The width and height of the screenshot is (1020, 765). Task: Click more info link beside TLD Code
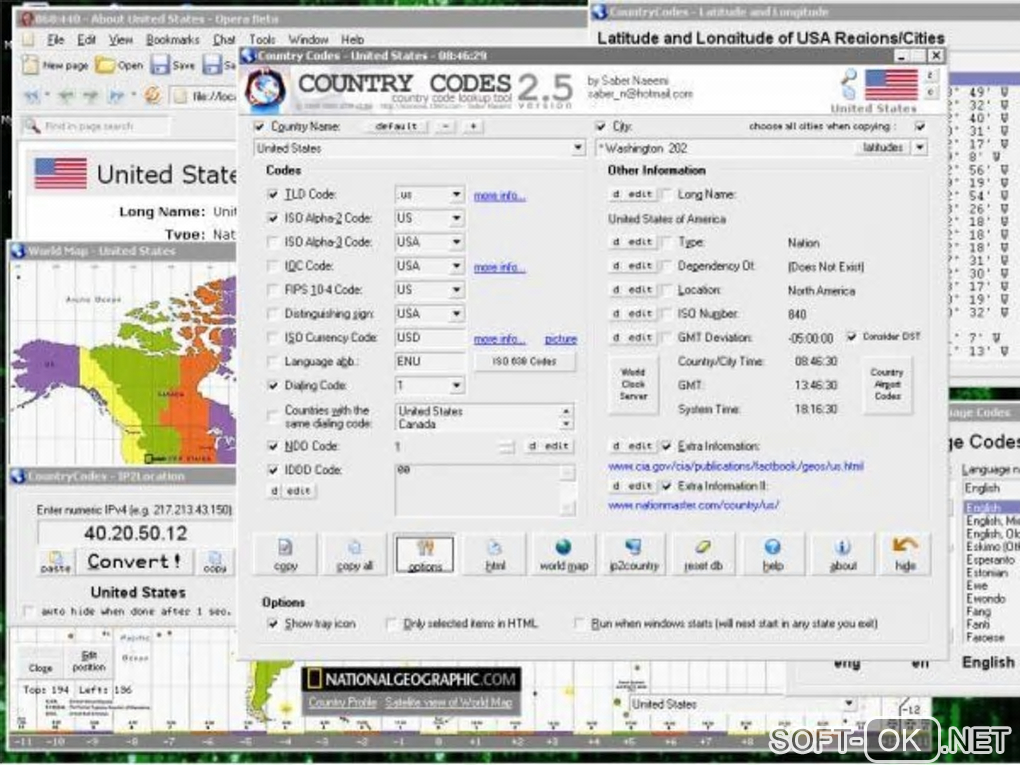click(500, 196)
